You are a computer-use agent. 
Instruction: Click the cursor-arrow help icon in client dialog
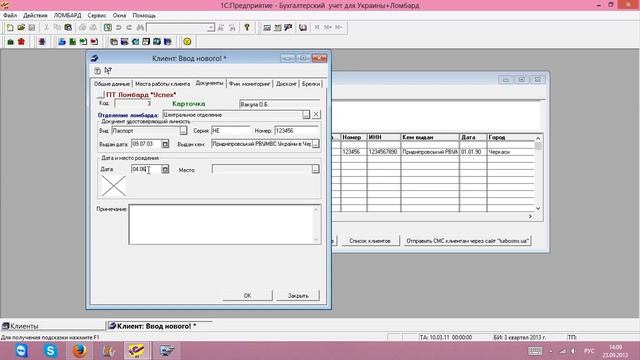tap(108, 71)
